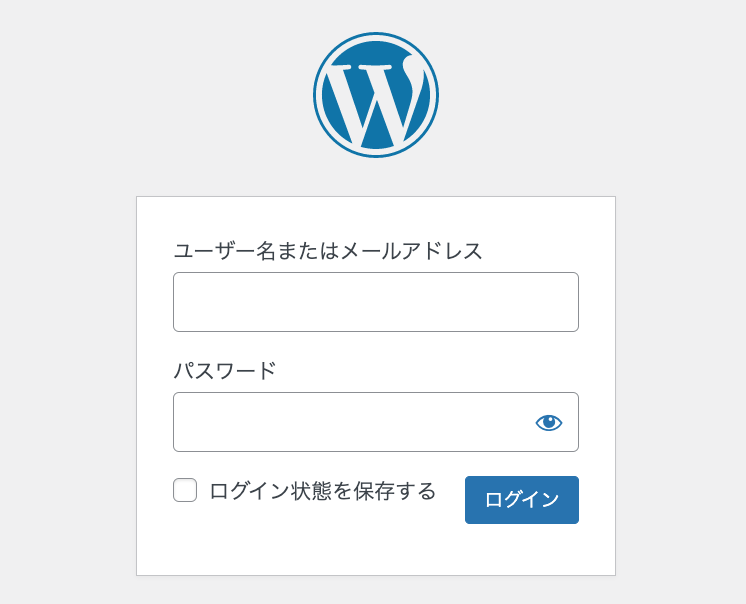Focus the ユーザー名またはメールアドレス input field
Viewport: 746px width, 604px height.
click(x=376, y=302)
